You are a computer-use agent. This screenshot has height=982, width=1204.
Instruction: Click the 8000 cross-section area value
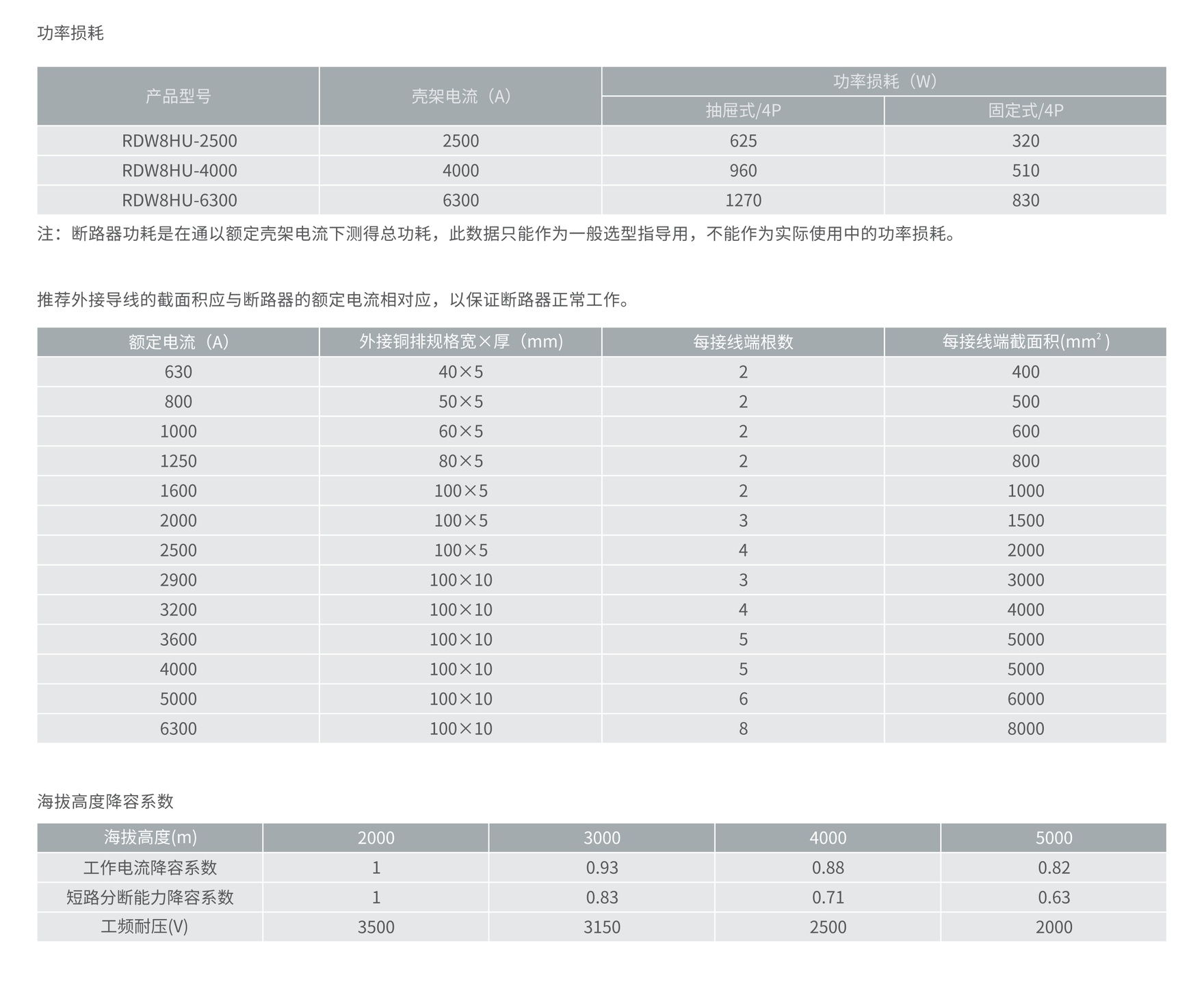(x=1025, y=729)
